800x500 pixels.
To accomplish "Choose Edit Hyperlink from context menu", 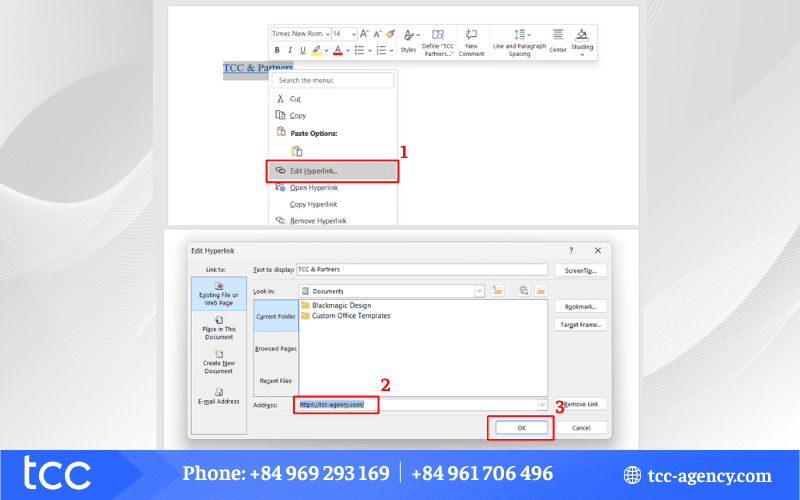I will coord(332,171).
